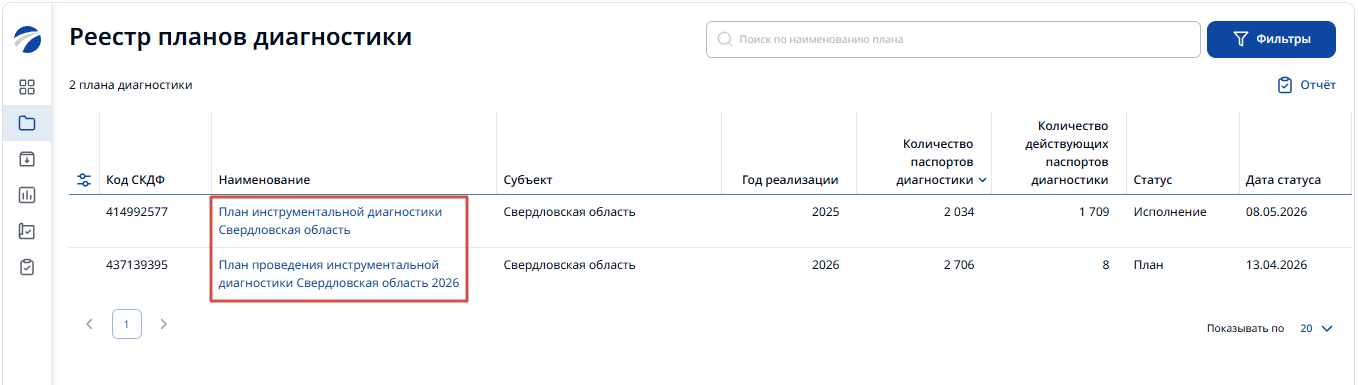Open План инструментальной диагностики Свердловская область
1358x385 pixels.
point(330,221)
